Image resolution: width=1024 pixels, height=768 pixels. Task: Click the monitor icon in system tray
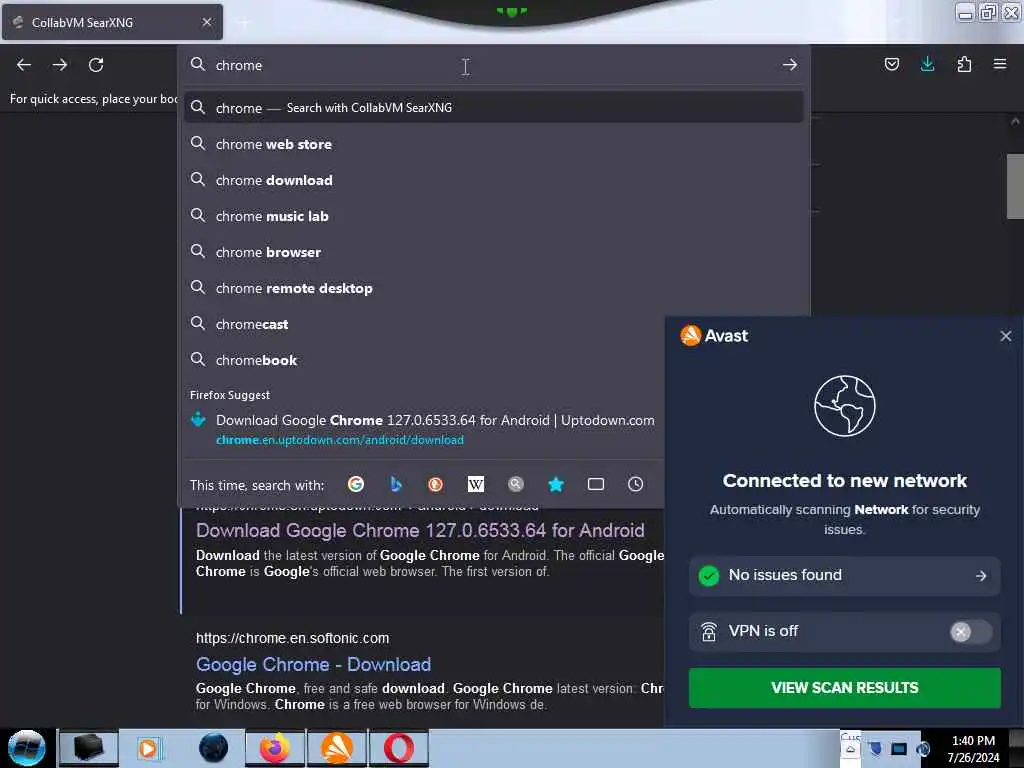[x=899, y=749]
